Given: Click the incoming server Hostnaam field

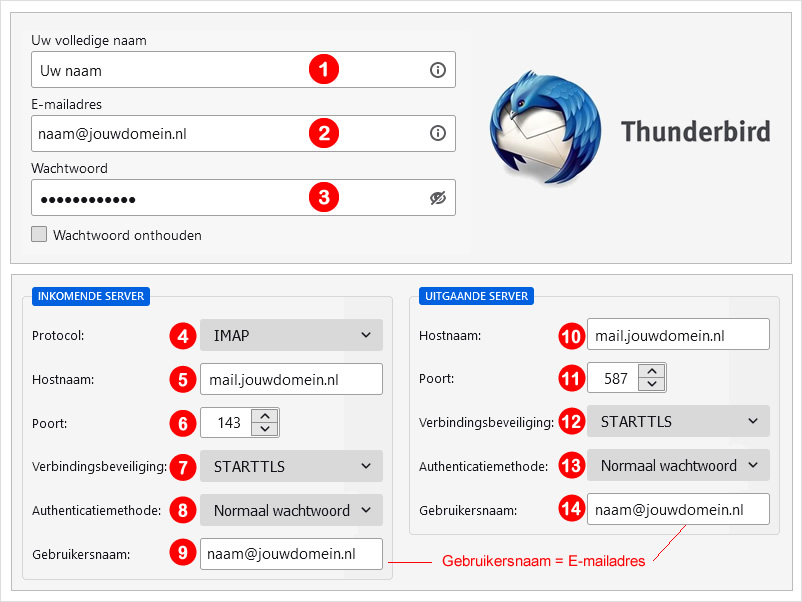Looking at the screenshot, I should click(x=291, y=379).
